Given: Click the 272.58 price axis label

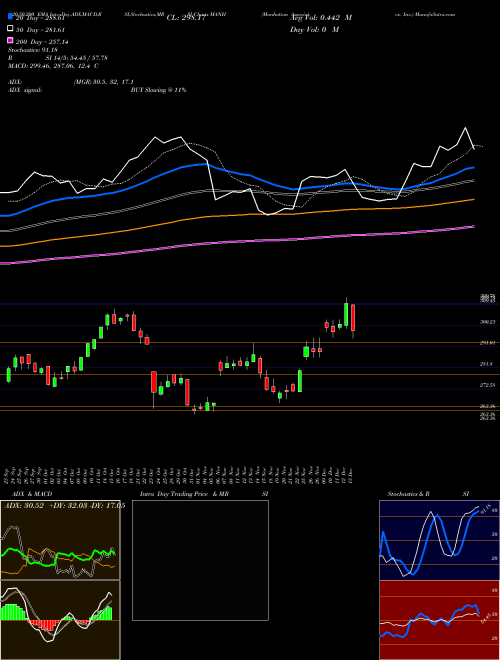Looking at the screenshot, I should [488, 385].
